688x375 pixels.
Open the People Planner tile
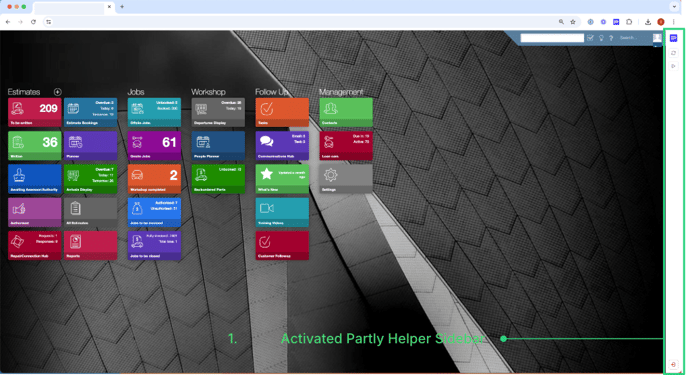point(218,146)
